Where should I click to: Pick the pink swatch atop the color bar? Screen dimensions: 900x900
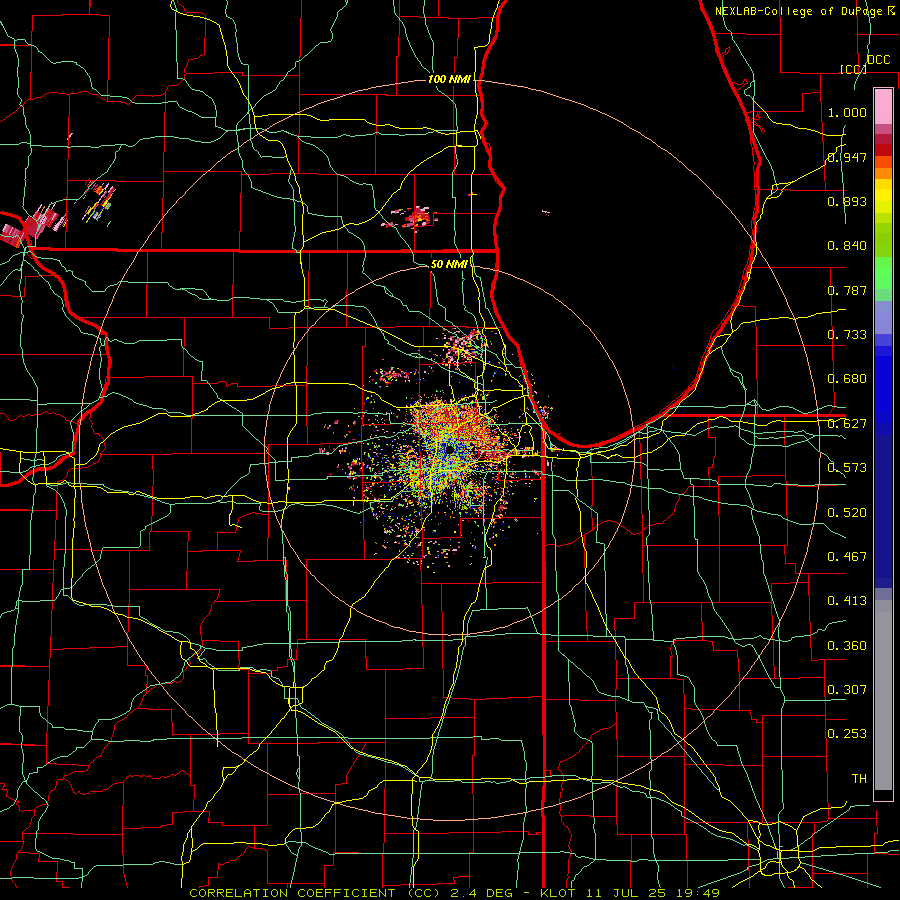[883, 106]
